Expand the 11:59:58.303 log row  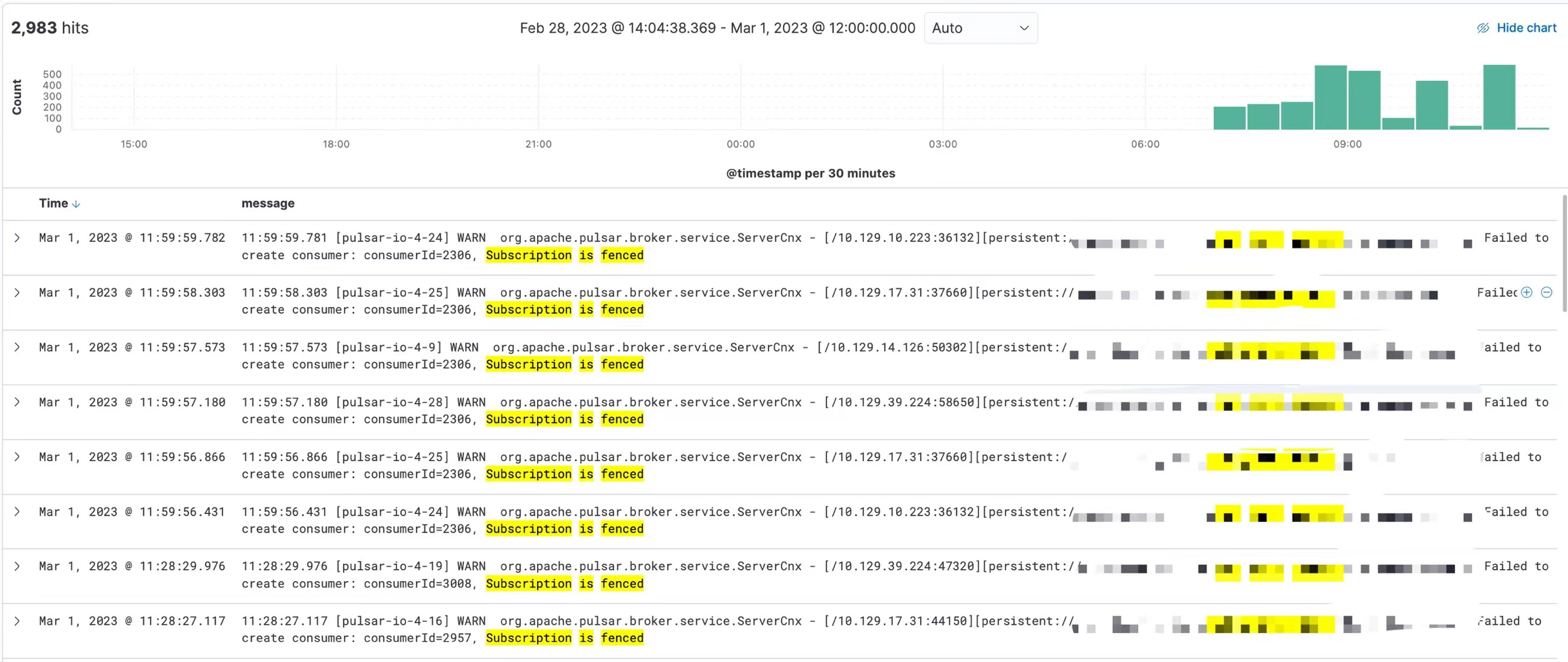pos(17,293)
